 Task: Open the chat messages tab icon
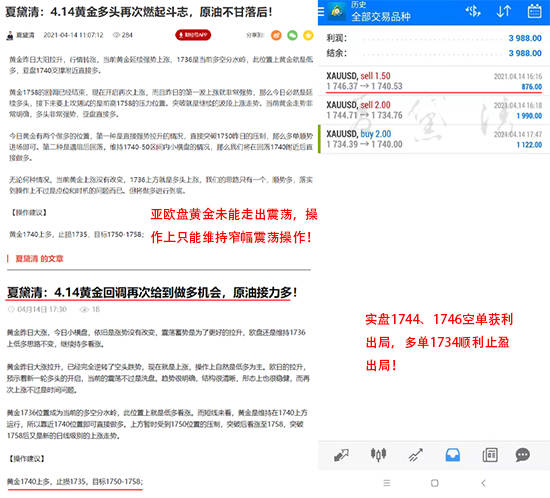point(523,455)
